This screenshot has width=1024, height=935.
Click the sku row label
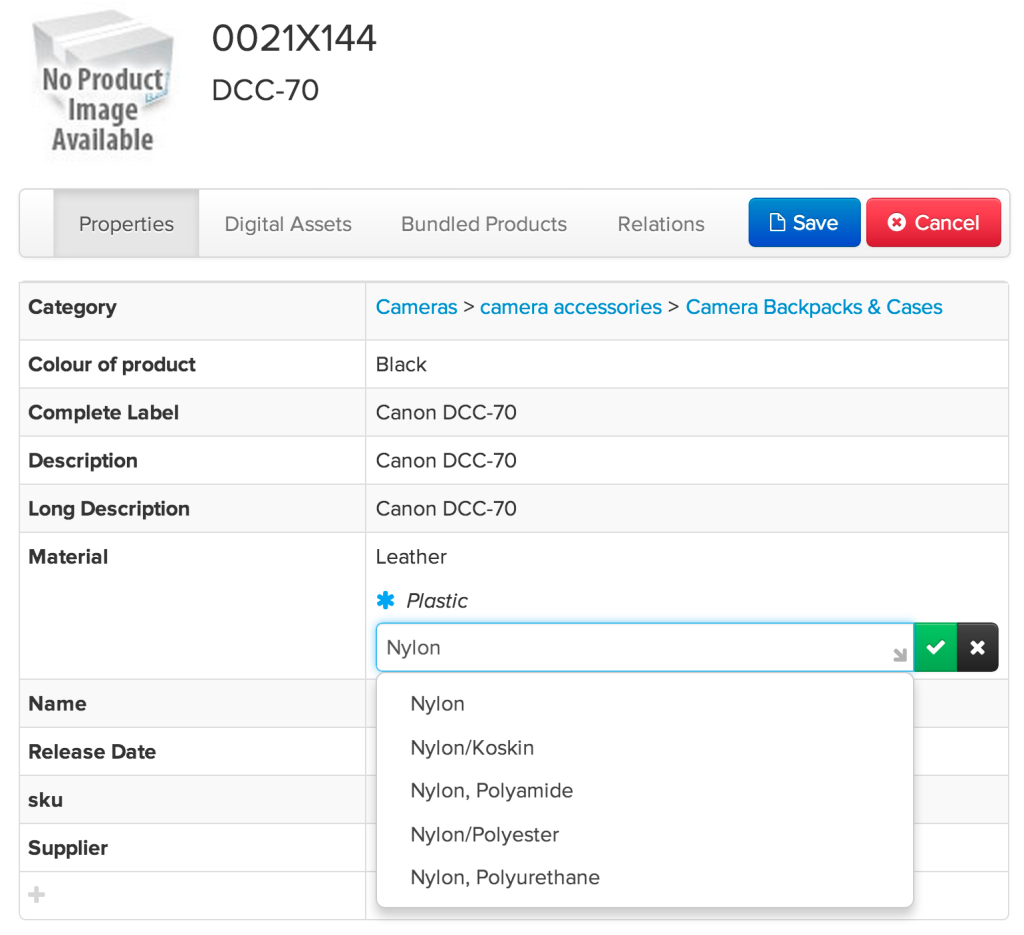point(46,800)
